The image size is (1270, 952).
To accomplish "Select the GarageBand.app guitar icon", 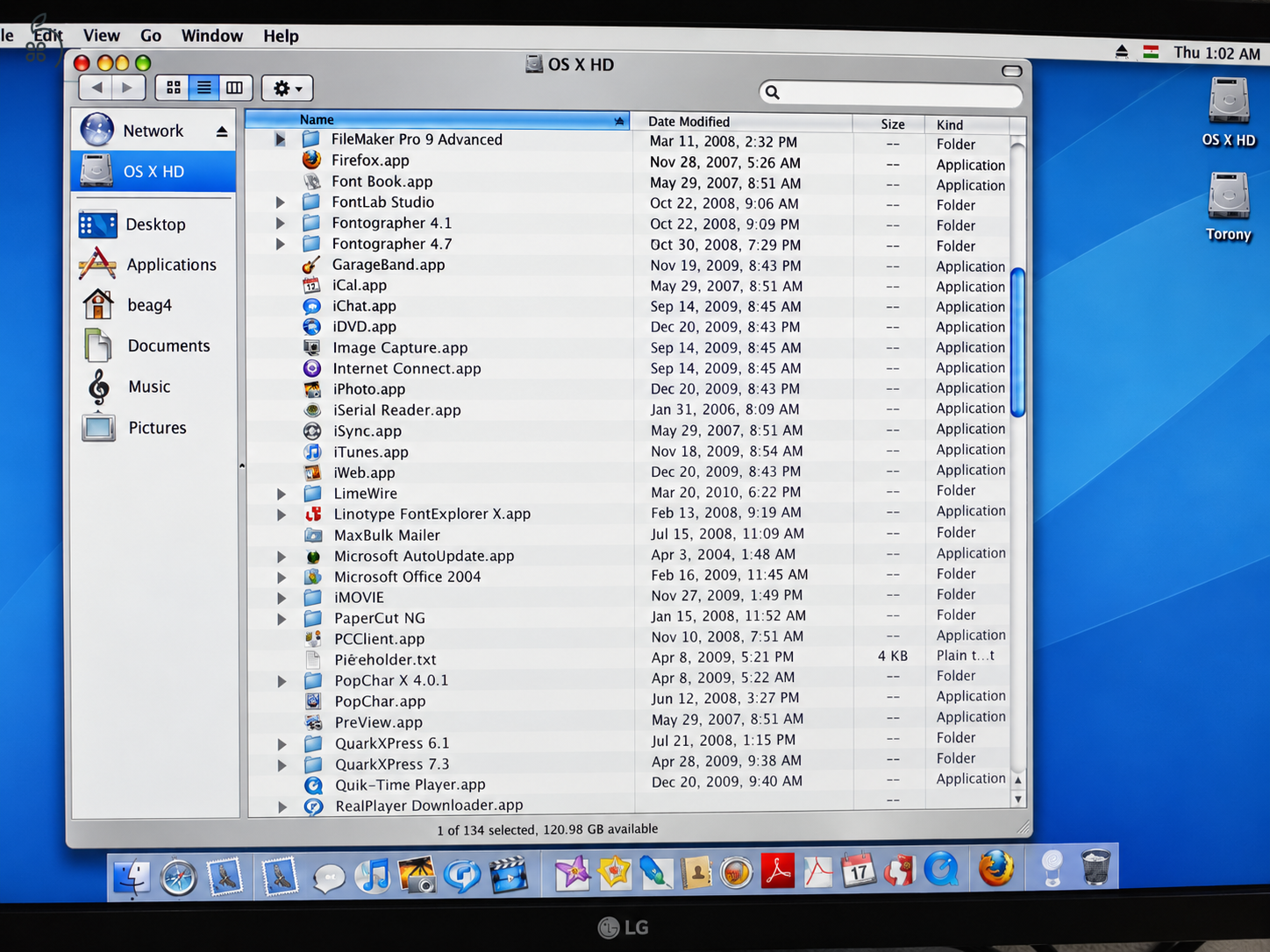I will [x=311, y=265].
